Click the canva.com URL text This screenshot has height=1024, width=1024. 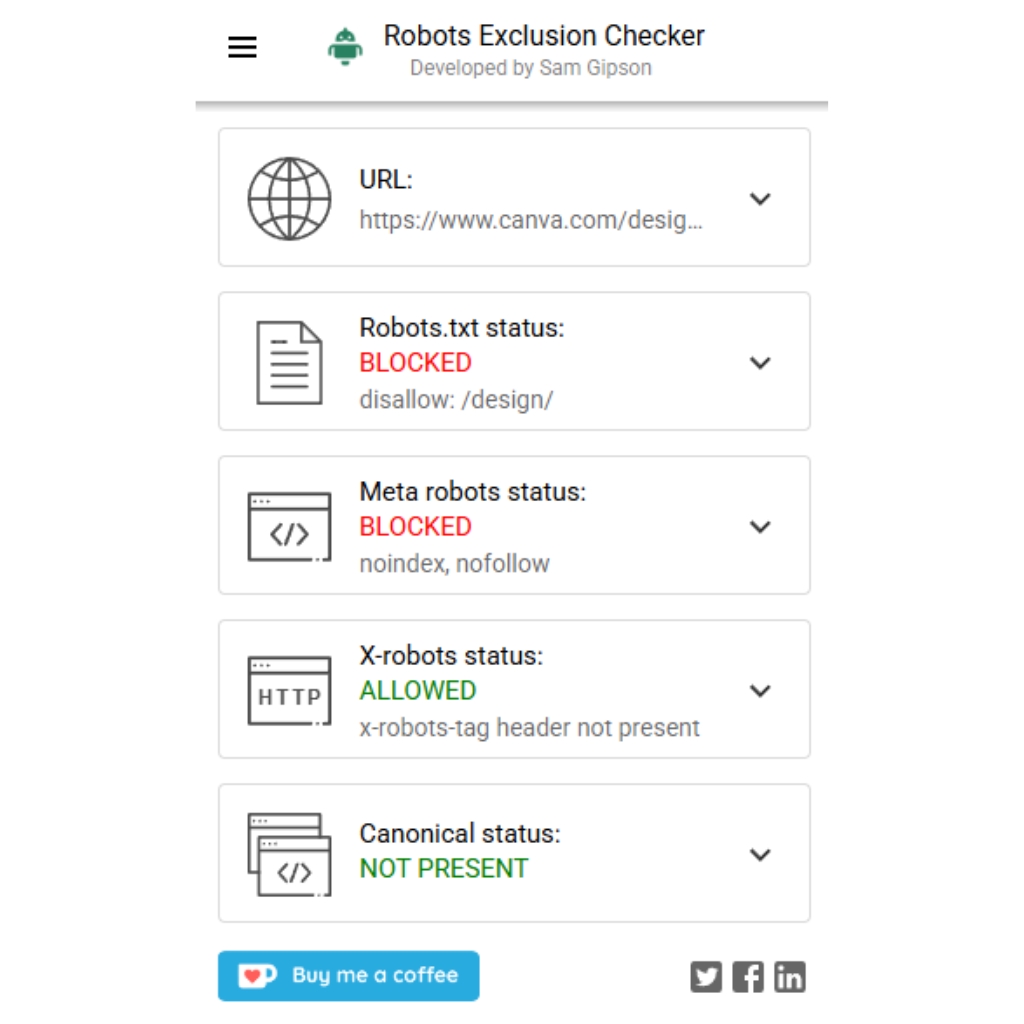[531, 220]
